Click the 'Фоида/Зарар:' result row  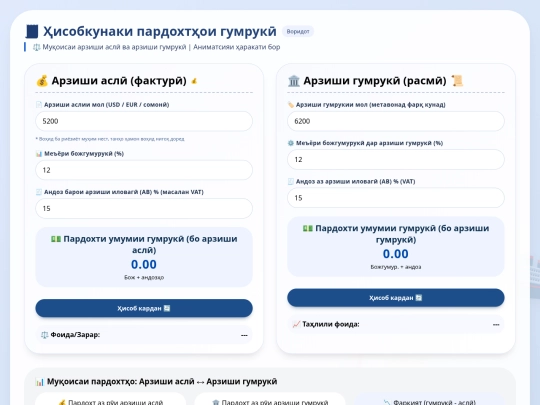(x=144, y=335)
